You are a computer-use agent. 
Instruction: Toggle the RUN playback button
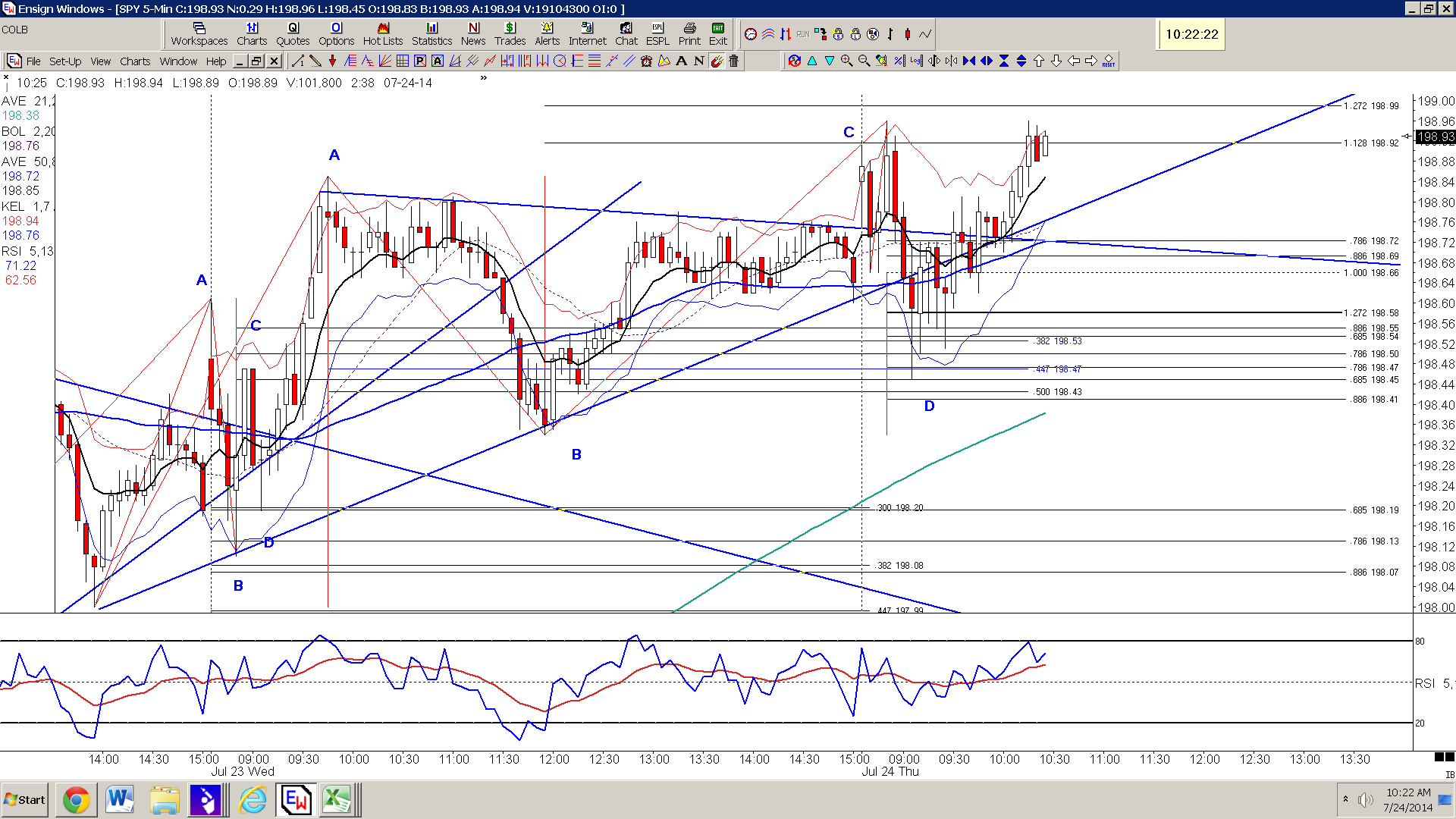point(803,34)
